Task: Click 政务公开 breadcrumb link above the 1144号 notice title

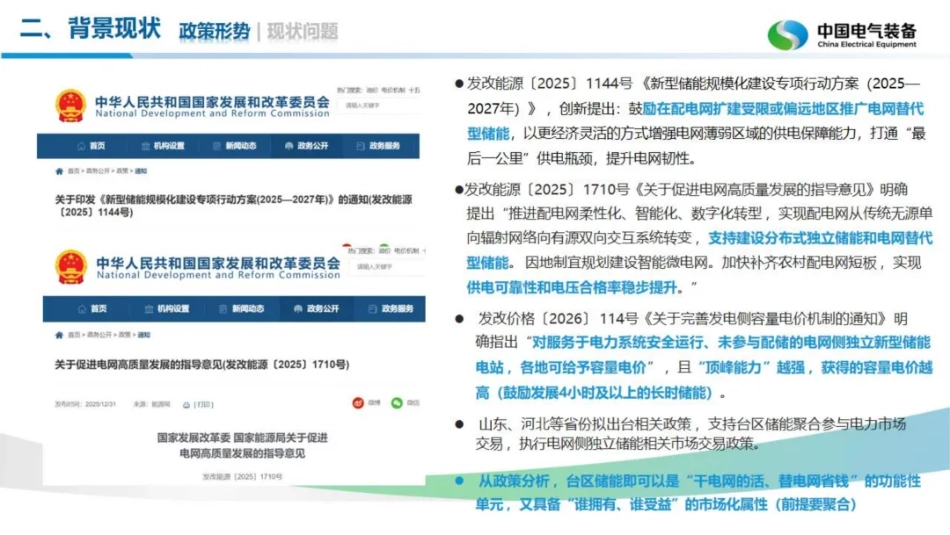Action: click(x=98, y=171)
